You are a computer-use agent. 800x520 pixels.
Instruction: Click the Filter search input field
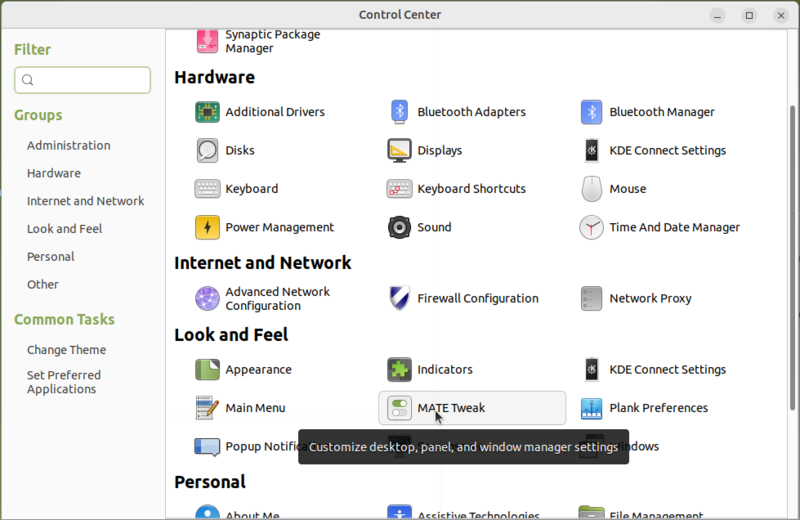pos(82,80)
